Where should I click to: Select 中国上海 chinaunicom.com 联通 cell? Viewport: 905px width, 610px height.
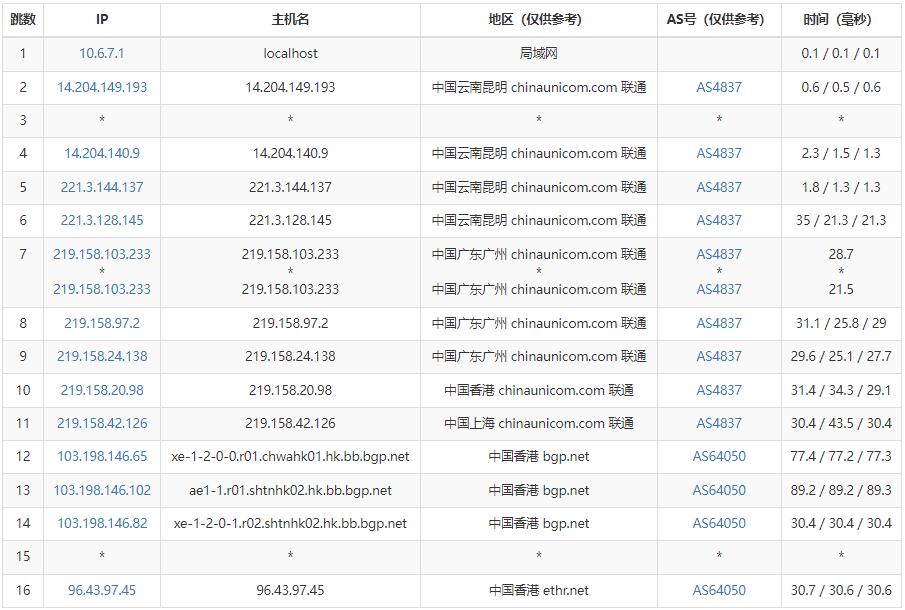(x=538, y=423)
